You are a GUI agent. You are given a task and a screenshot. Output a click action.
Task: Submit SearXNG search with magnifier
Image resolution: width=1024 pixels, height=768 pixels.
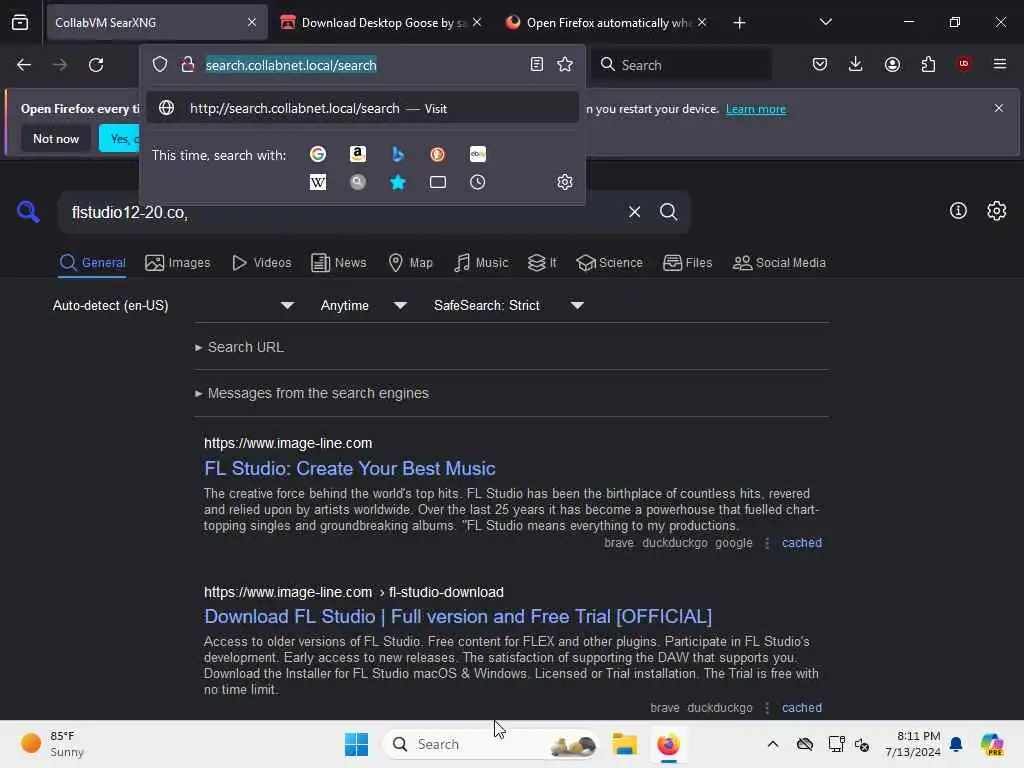click(668, 212)
